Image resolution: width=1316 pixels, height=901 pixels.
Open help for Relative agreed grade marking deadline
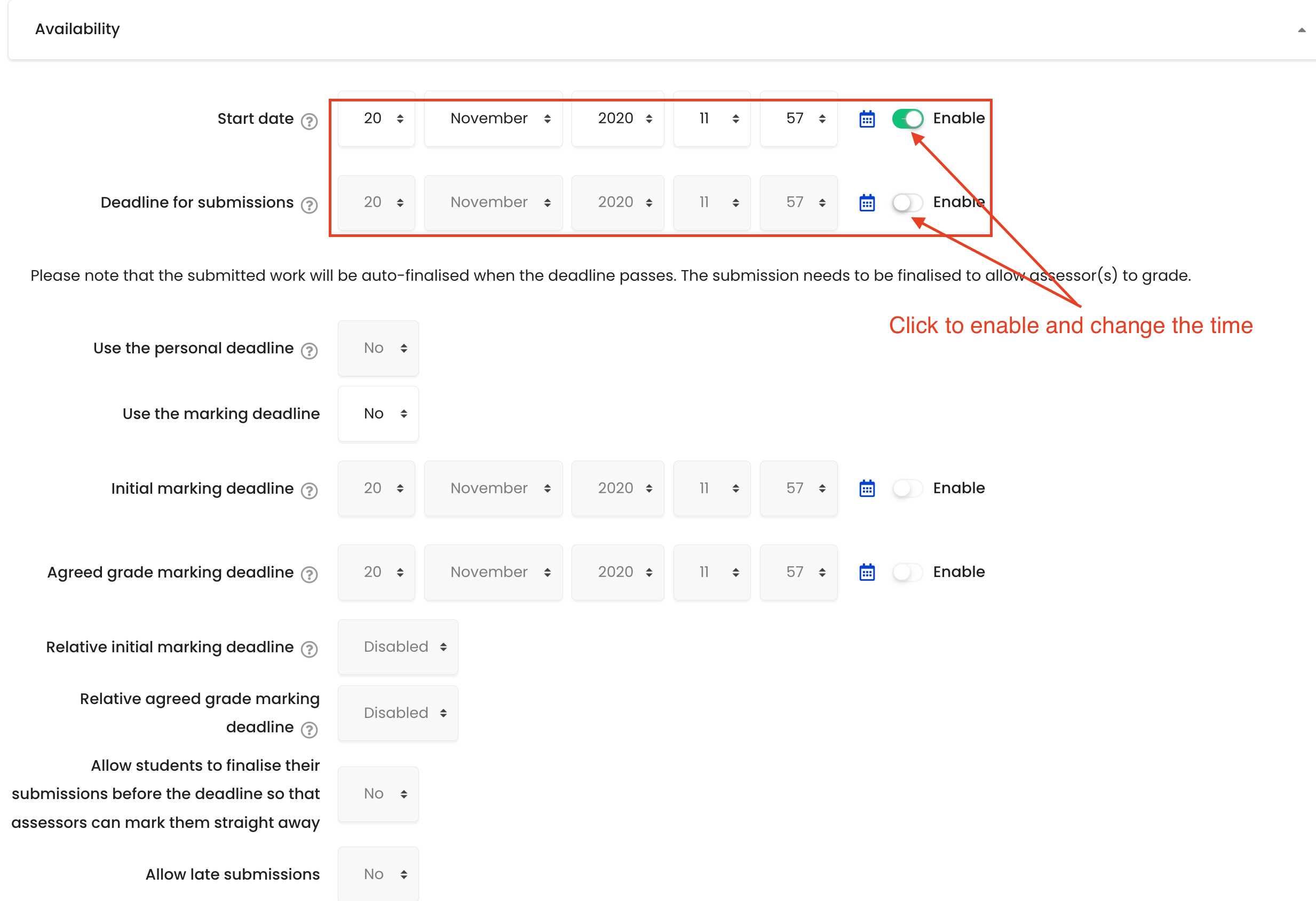coord(309,730)
